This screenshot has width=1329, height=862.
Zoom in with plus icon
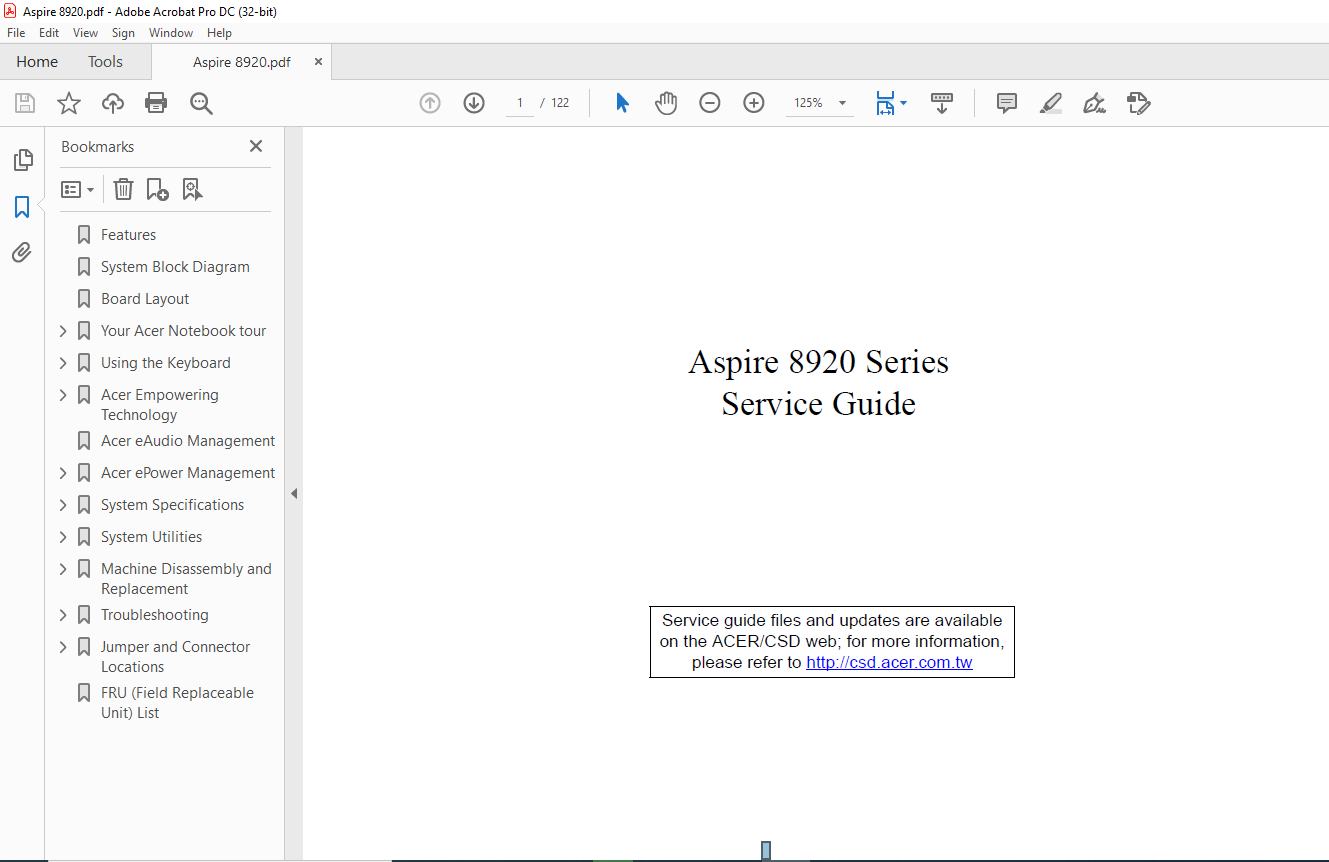pyautogui.click(x=754, y=103)
